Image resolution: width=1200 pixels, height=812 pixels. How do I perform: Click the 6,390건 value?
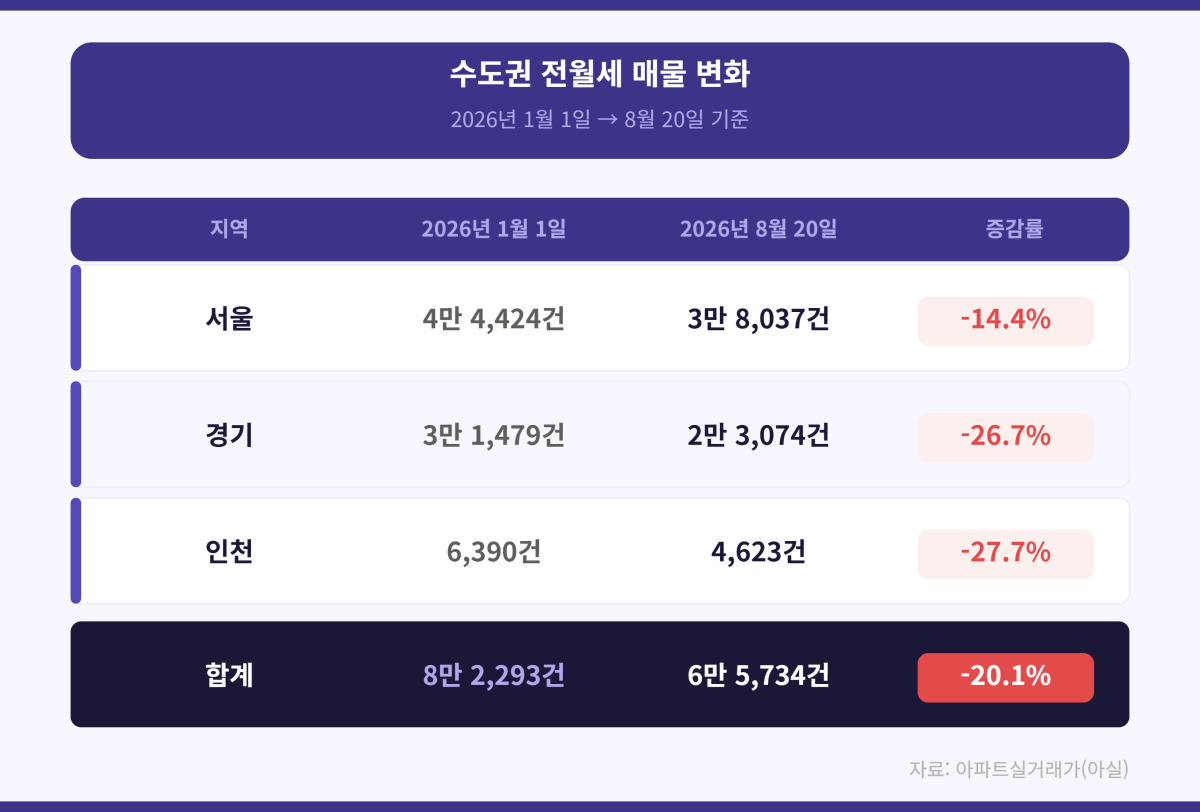point(494,551)
